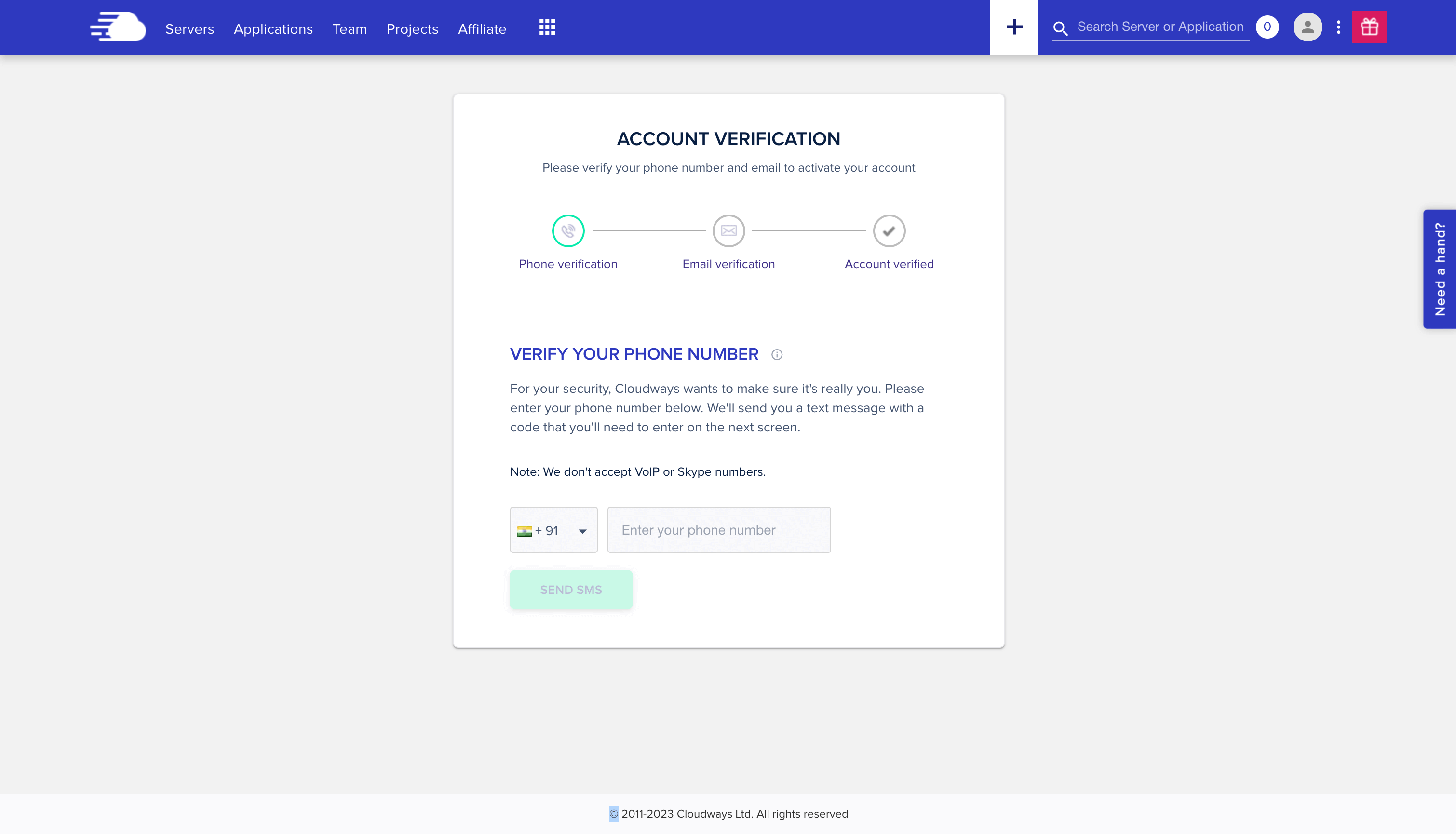This screenshot has width=1456, height=834.
Task: Click the gift/rewards box icon
Action: (1370, 27)
